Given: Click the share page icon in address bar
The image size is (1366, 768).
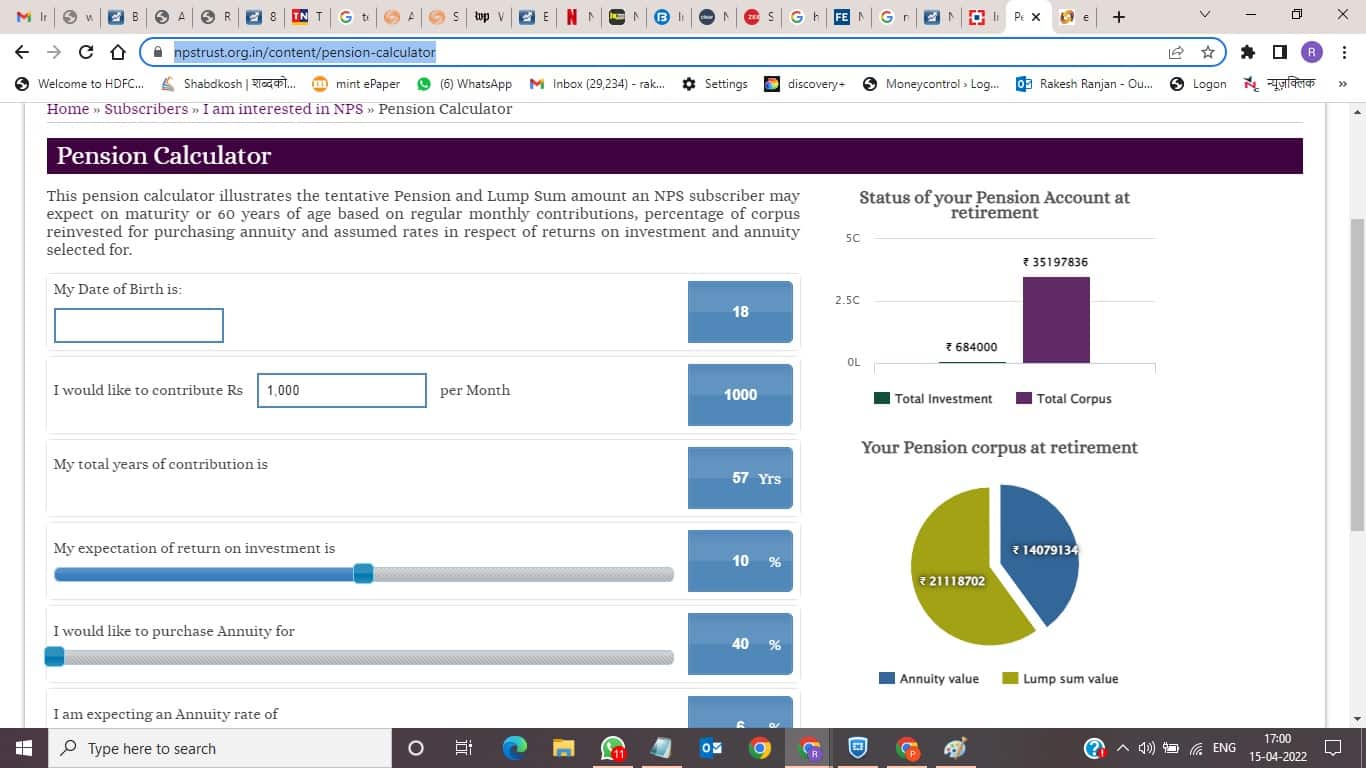Looking at the screenshot, I should [x=1176, y=52].
